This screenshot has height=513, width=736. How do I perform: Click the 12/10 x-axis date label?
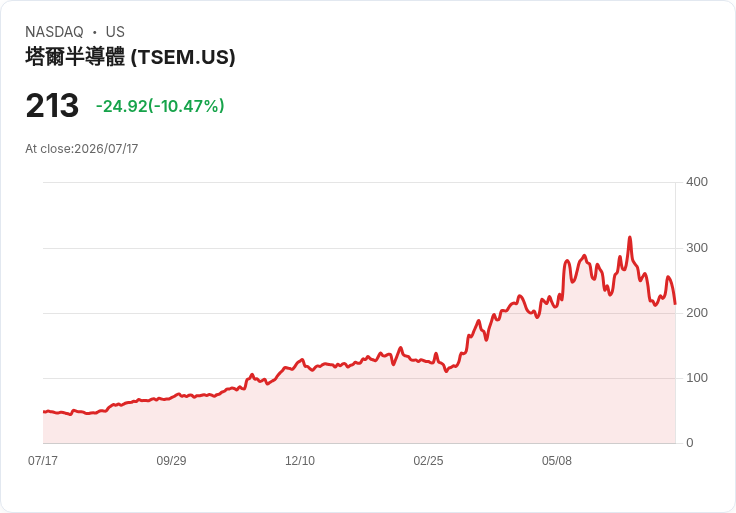300,460
